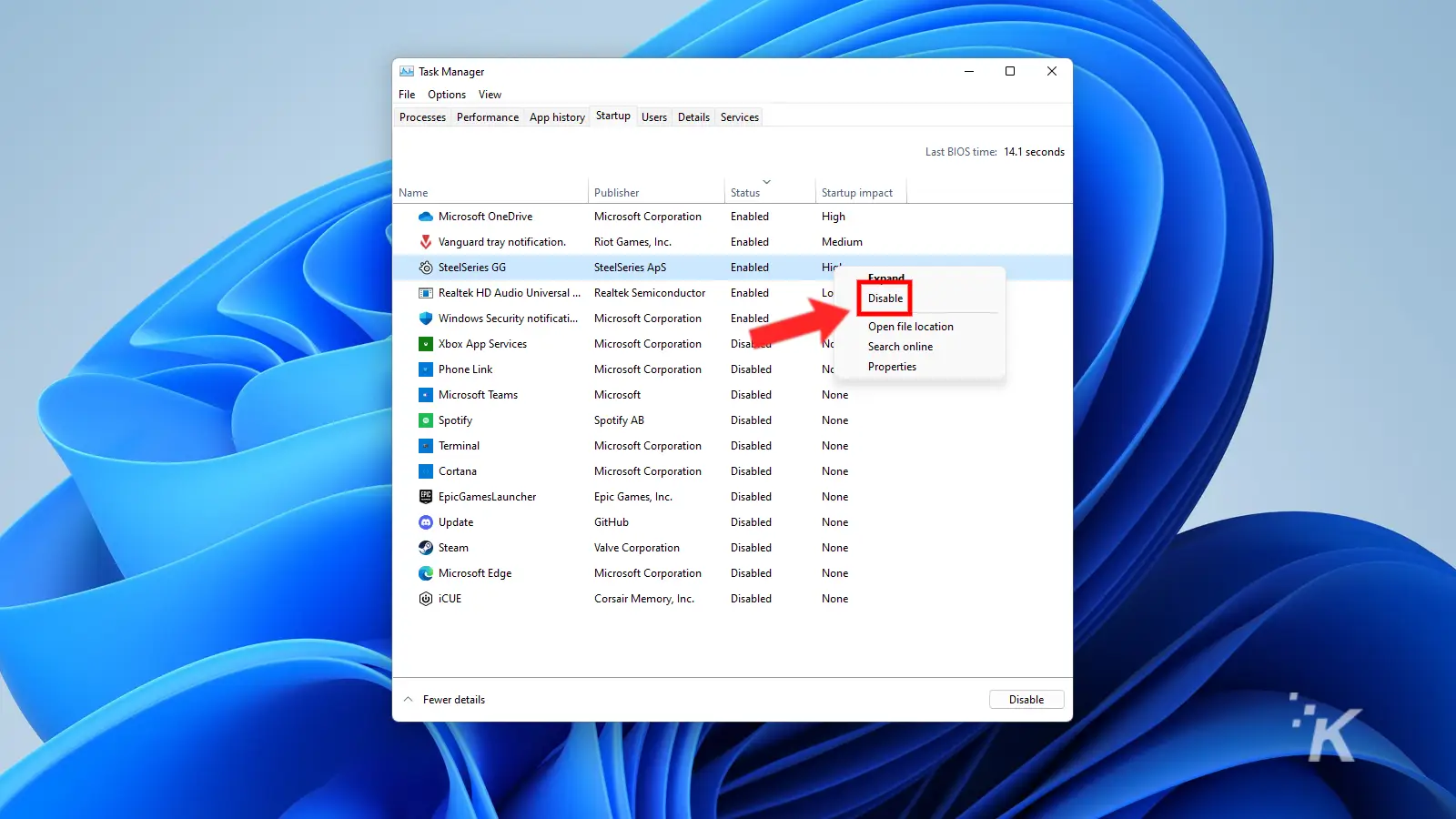
Task: Click the GitHub publisher cell
Action: pos(612,522)
